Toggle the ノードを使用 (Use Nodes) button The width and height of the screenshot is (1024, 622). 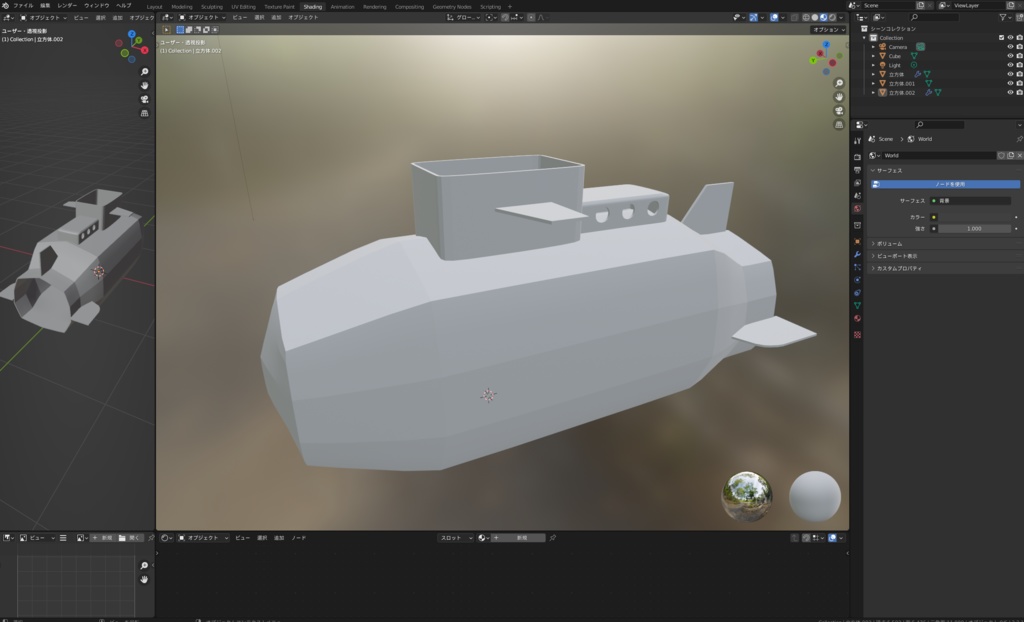pyautogui.click(x=945, y=184)
